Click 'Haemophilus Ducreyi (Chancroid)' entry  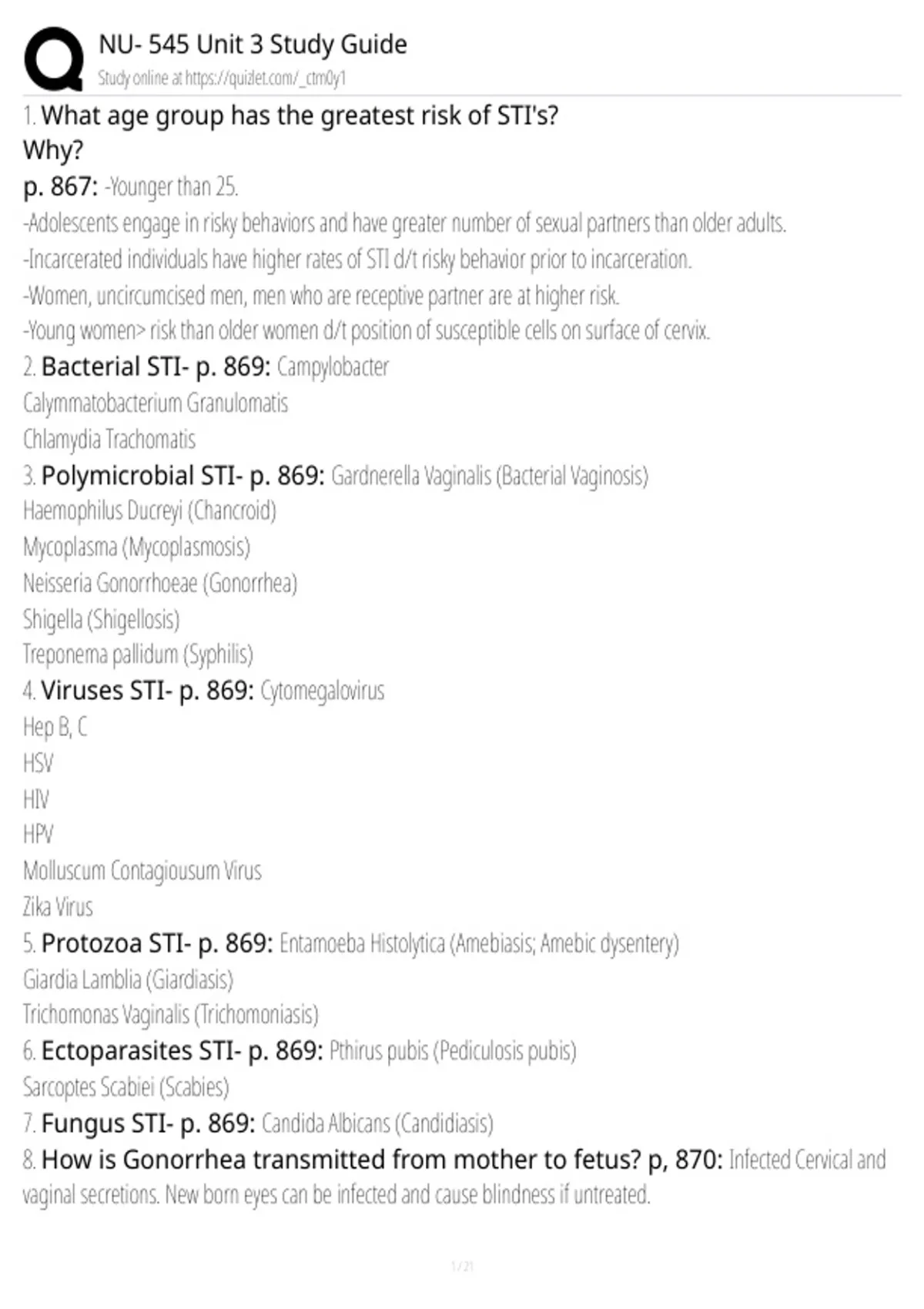click(149, 511)
